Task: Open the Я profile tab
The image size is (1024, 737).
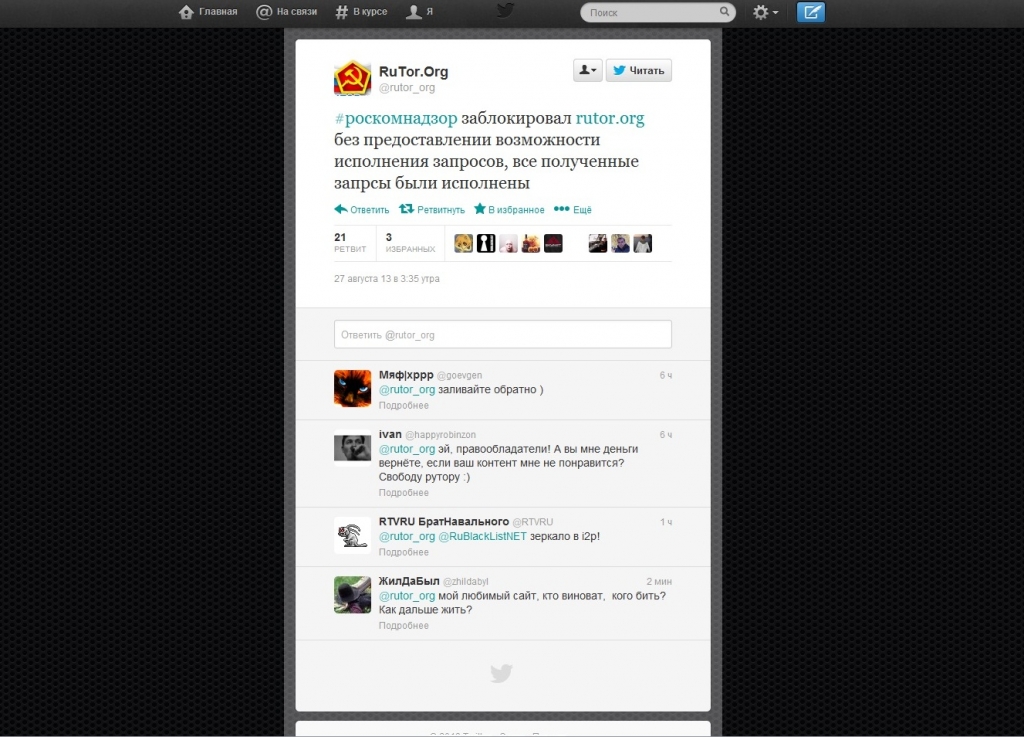Action: 419,12
